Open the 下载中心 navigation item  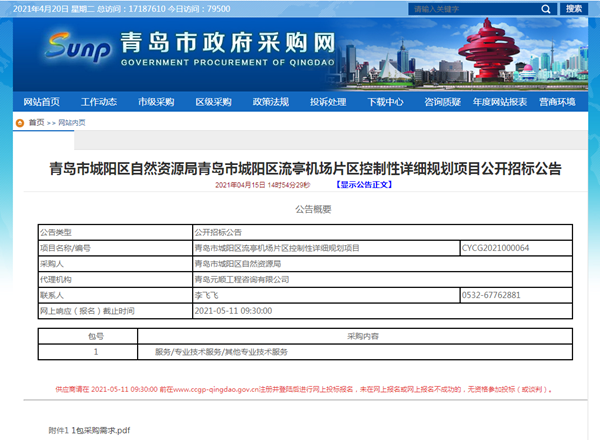[385, 102]
